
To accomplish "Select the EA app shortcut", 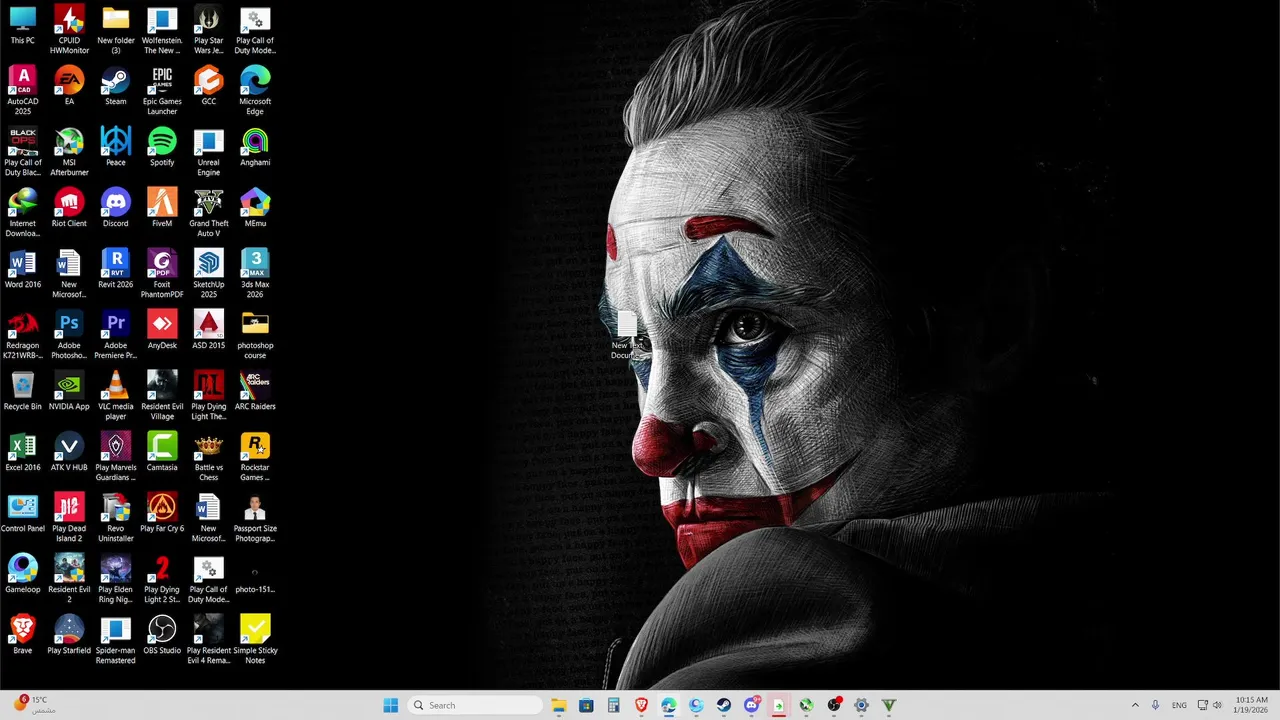I will point(69,86).
